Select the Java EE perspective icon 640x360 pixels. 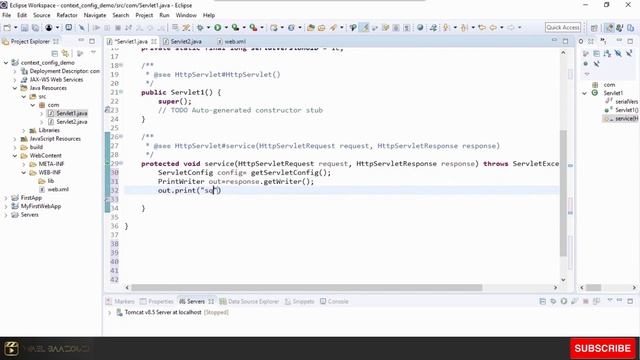[x=609, y=28]
